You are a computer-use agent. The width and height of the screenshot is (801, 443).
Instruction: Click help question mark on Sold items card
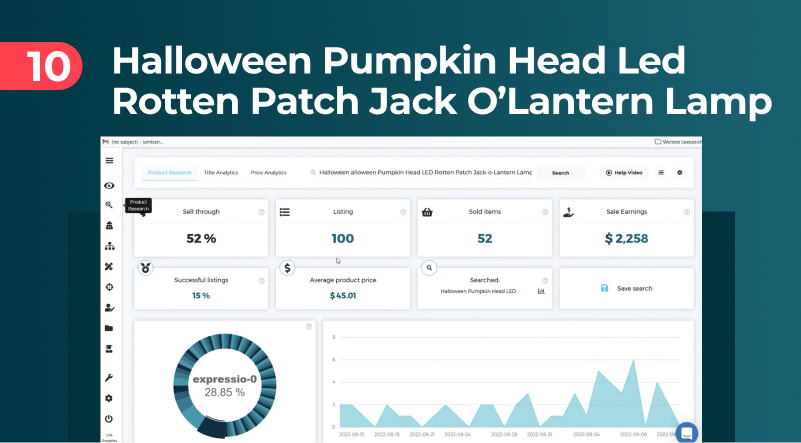point(545,212)
